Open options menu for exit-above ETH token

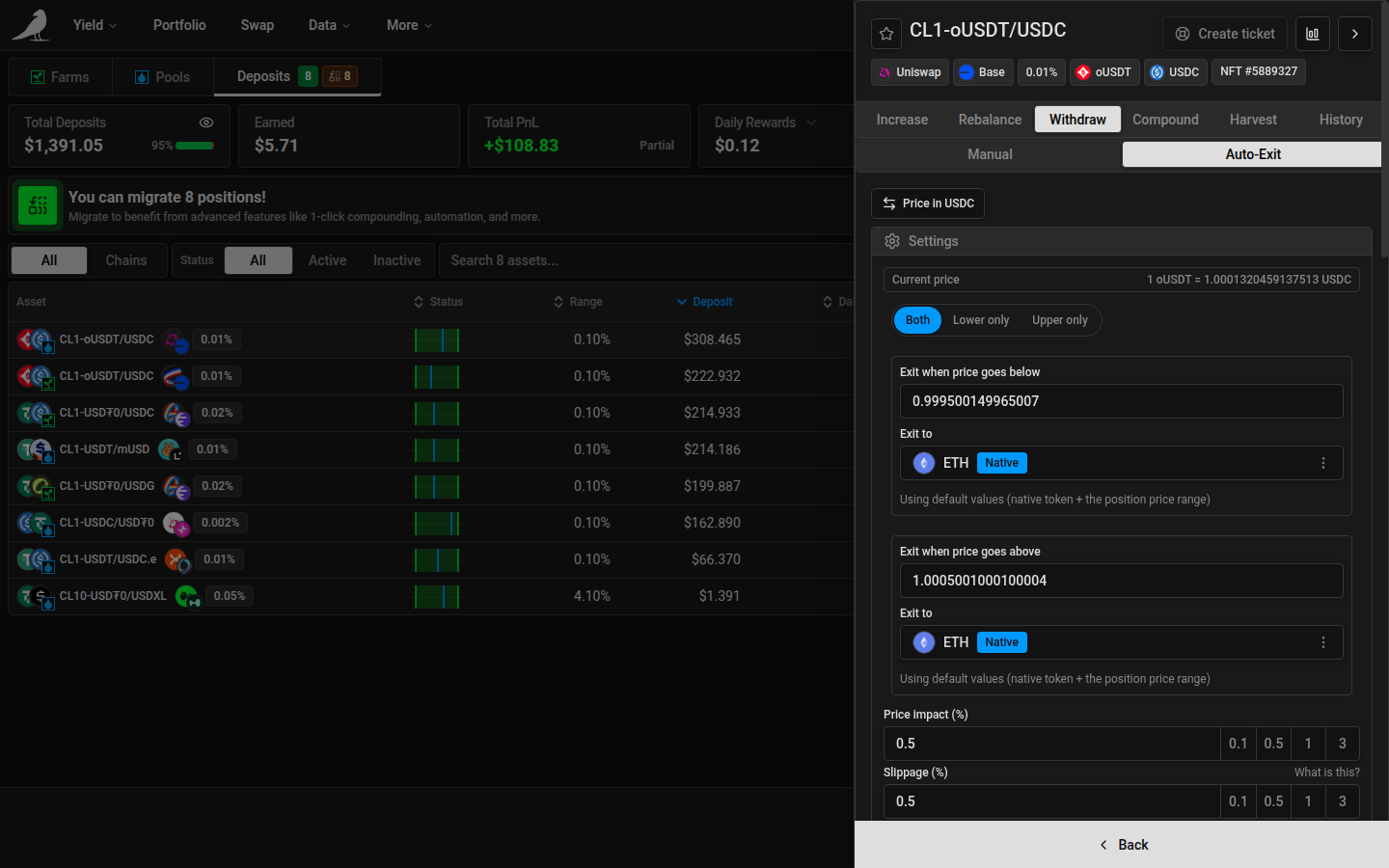tap(1323, 642)
